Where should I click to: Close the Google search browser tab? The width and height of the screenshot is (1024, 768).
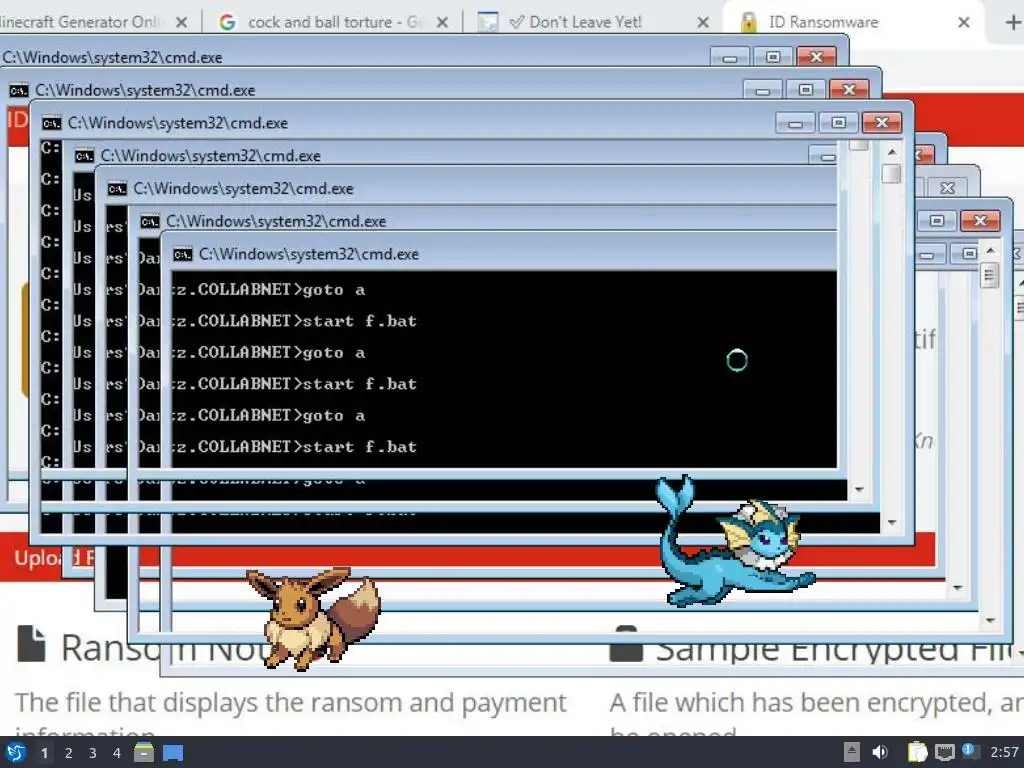click(442, 22)
